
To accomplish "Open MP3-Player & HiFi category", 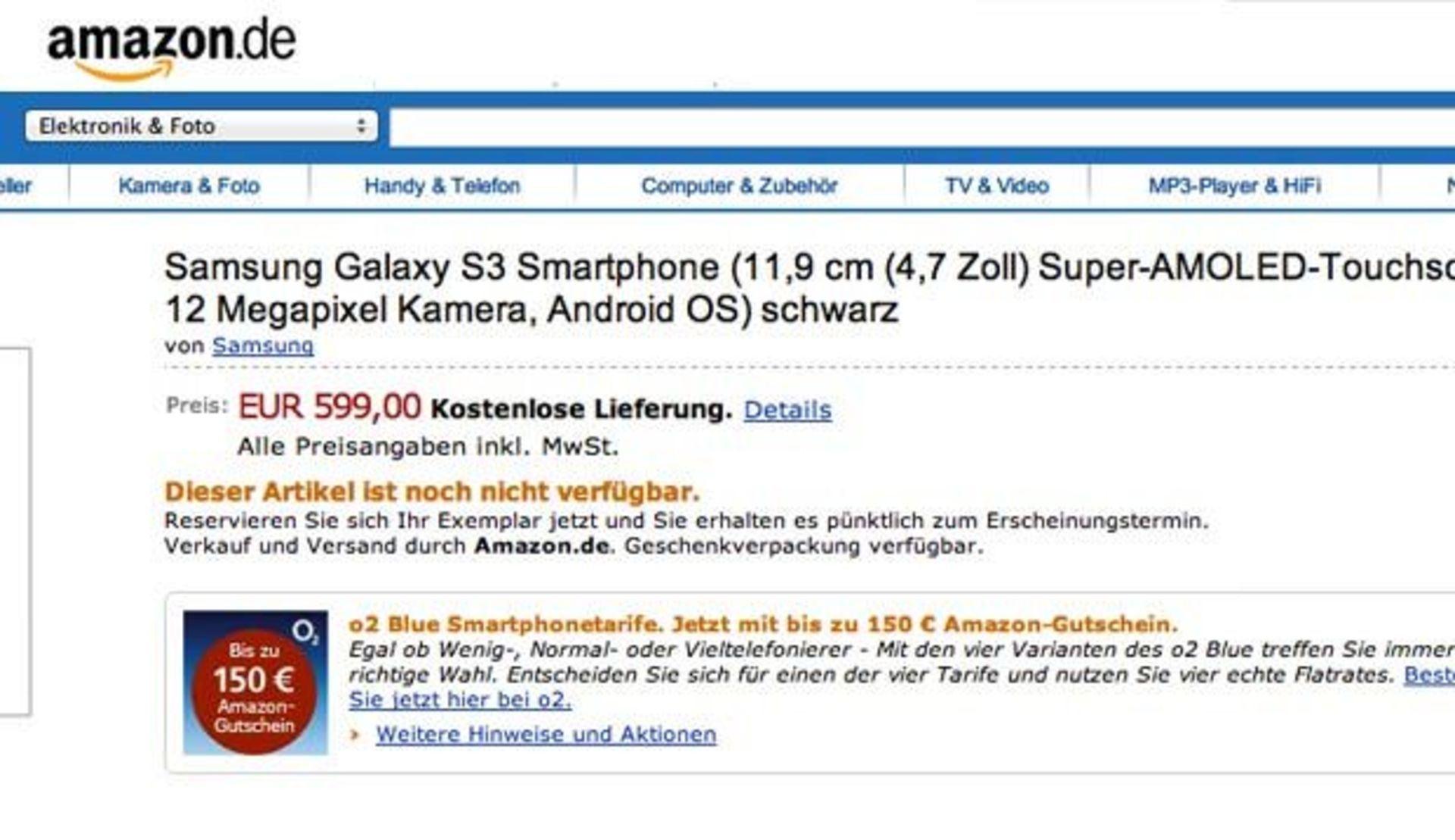I will [1234, 186].
